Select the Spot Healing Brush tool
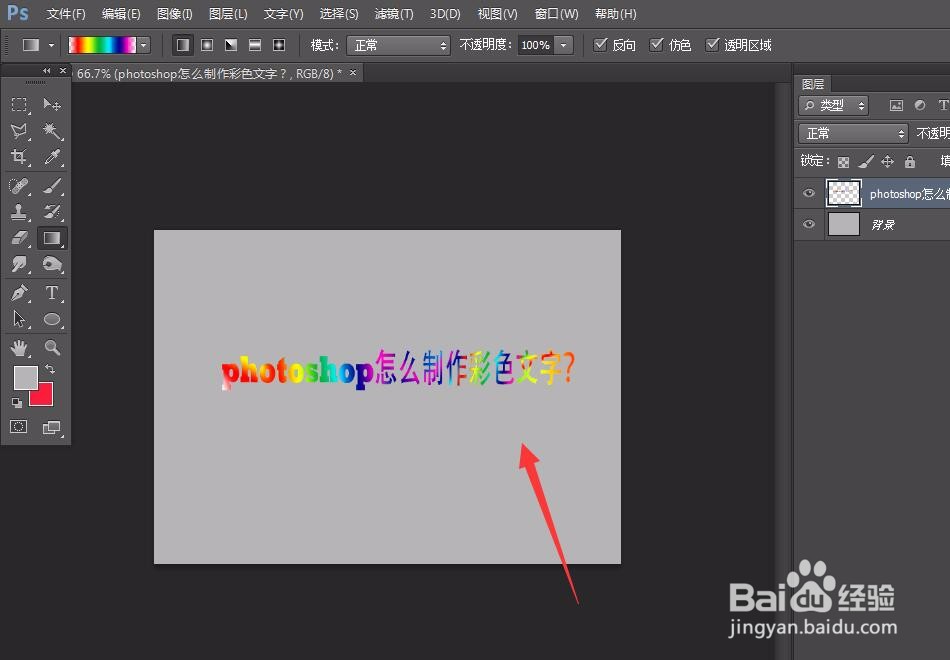The width and height of the screenshot is (950, 660). point(19,185)
